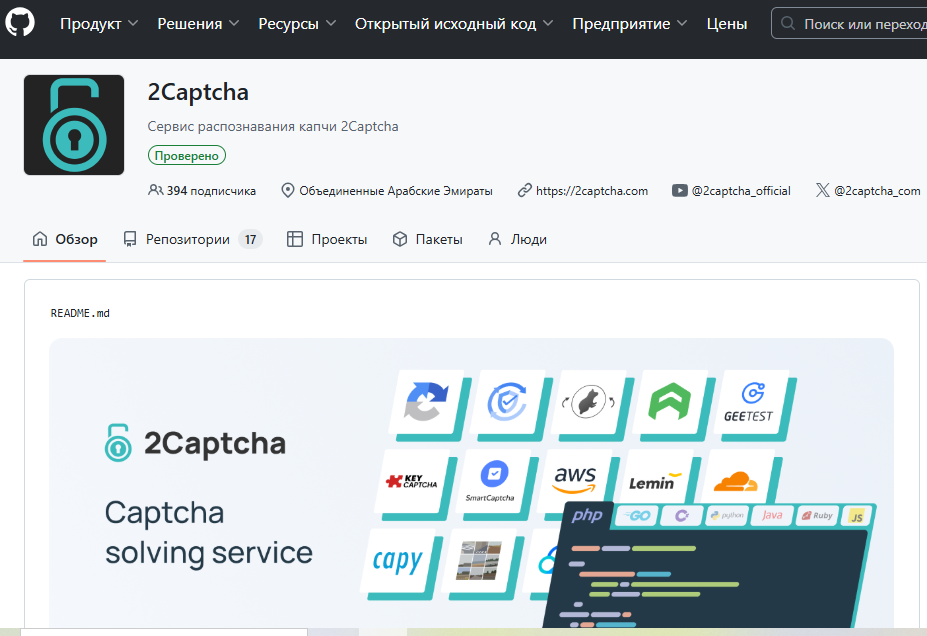The width and height of the screenshot is (927, 636).
Task: Click the location pin before Объединенные Арабские Эмираты
Action: tap(287, 190)
